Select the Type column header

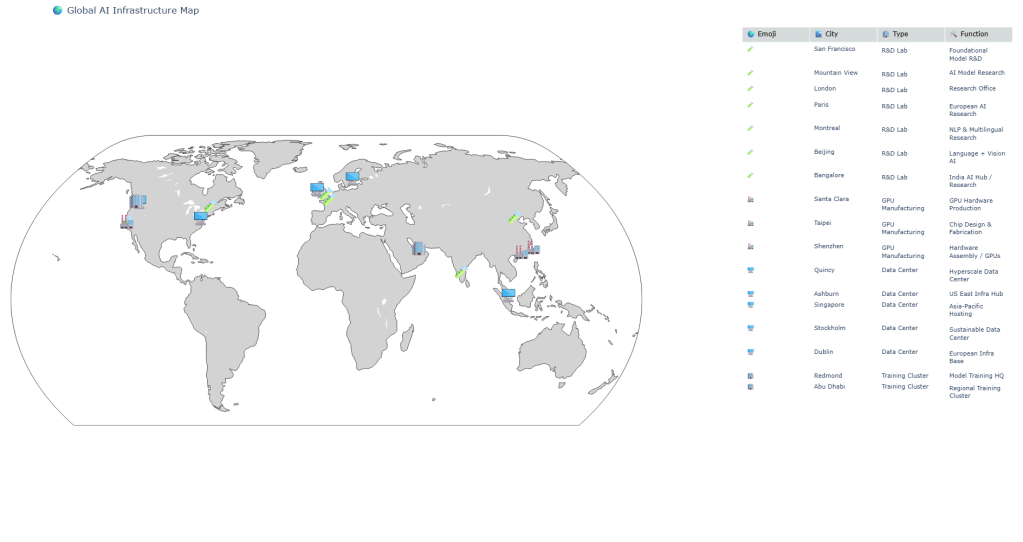click(910, 34)
